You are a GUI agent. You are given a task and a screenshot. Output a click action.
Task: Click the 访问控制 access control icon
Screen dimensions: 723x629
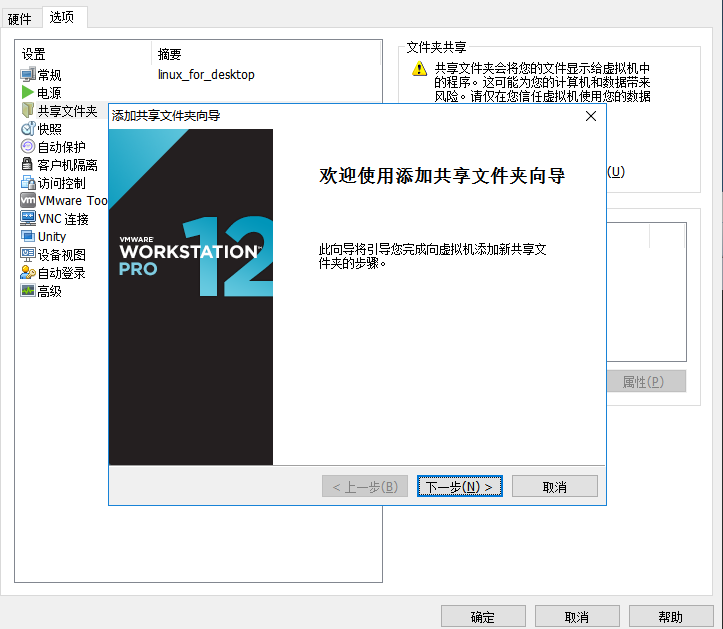[x=28, y=183]
